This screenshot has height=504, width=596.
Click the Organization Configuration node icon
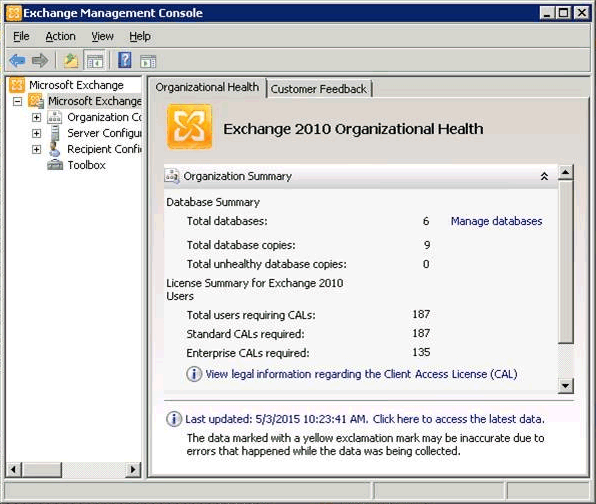click(x=55, y=117)
